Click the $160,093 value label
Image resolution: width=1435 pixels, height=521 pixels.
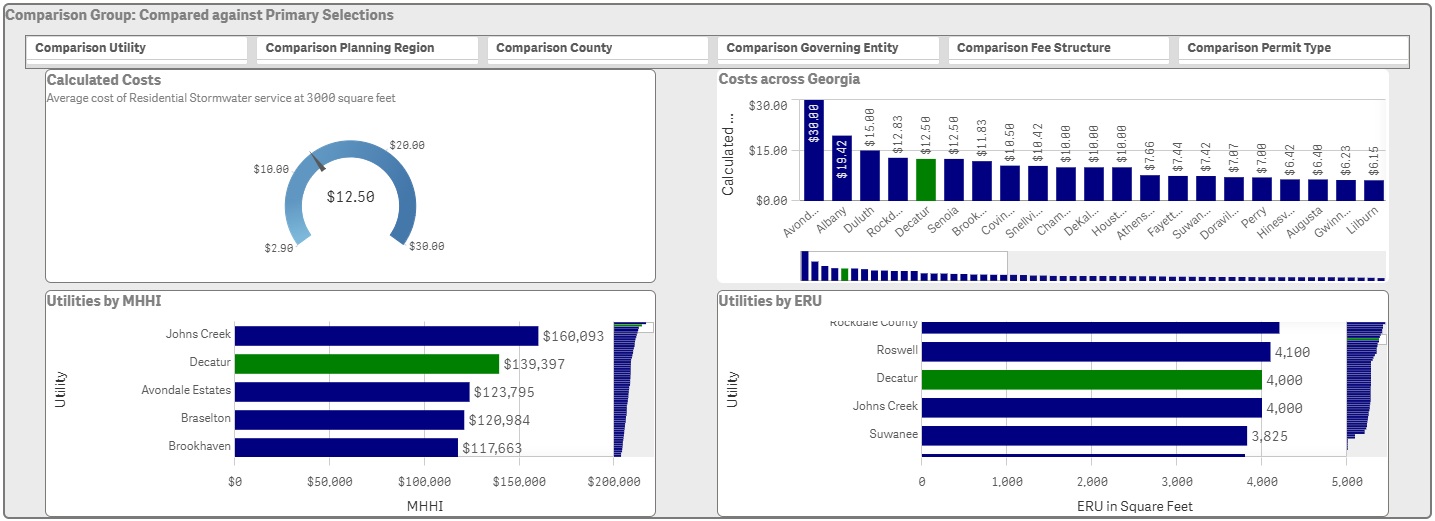pyautogui.click(x=573, y=336)
